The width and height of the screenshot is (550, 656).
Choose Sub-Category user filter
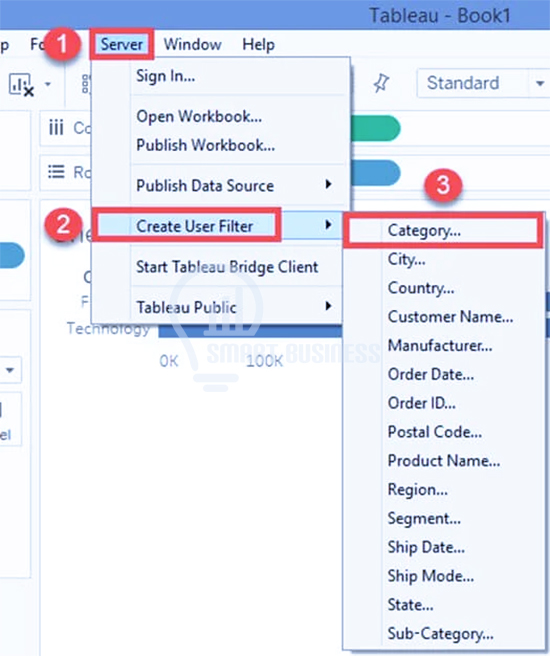pyautogui.click(x=443, y=634)
